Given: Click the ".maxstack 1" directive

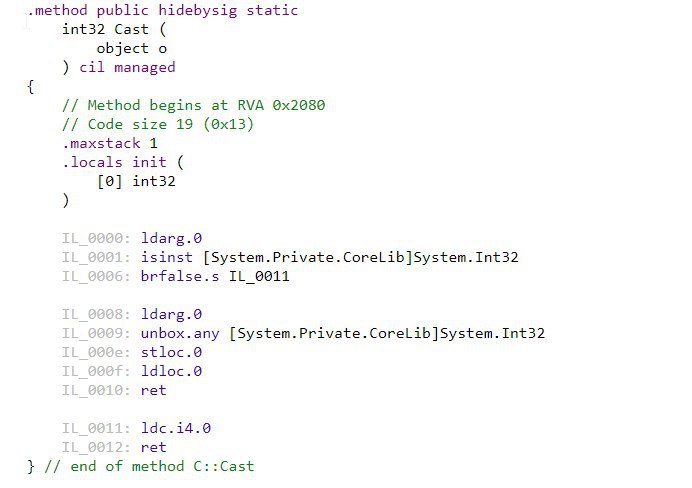Looking at the screenshot, I should point(110,143).
